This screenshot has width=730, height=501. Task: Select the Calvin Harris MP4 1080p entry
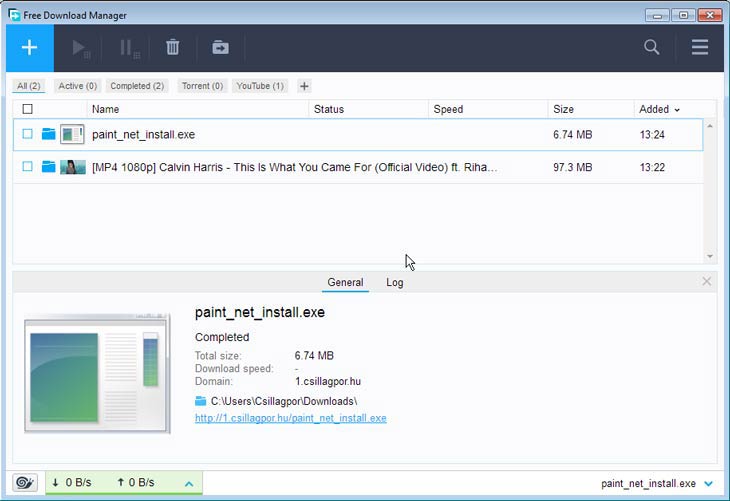[x=294, y=167]
